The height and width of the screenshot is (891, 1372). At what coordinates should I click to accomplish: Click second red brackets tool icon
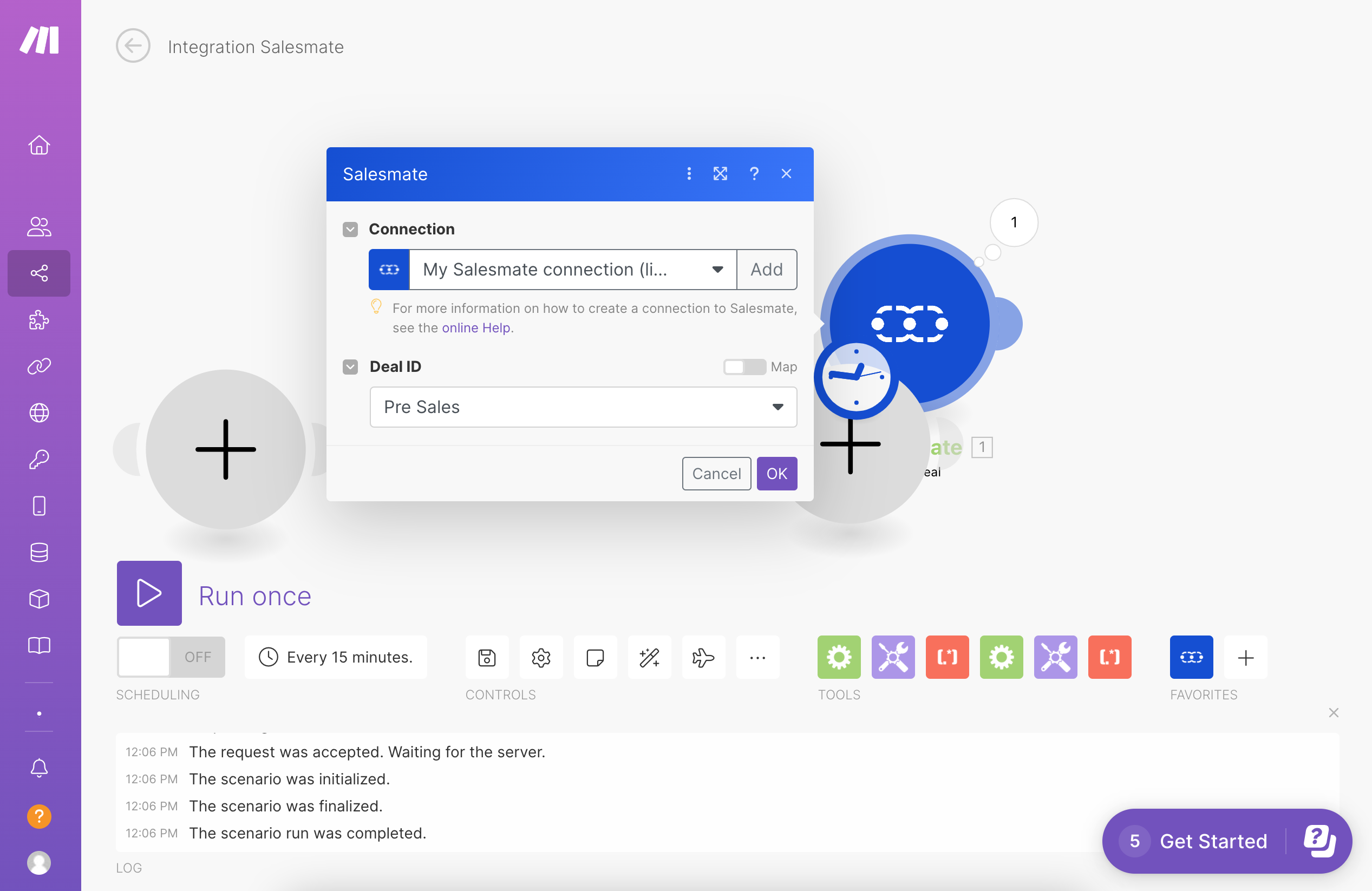pyautogui.click(x=1110, y=658)
